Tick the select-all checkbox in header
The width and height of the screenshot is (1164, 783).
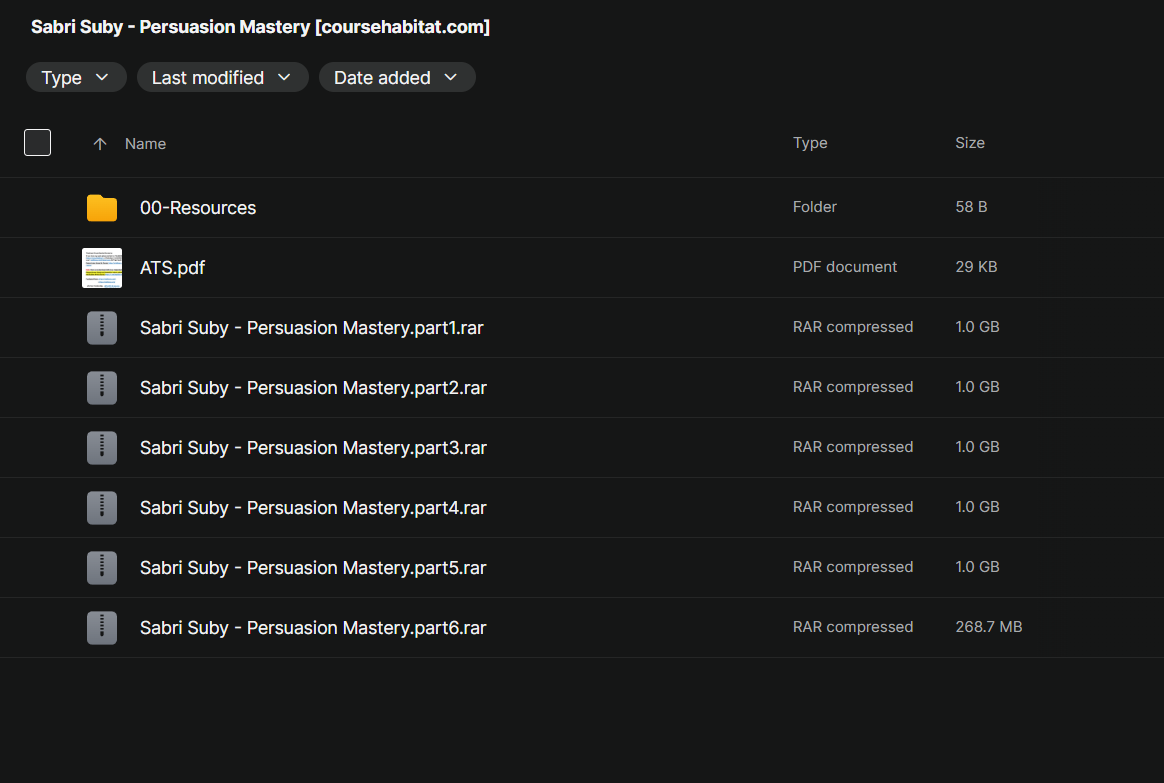[37, 143]
